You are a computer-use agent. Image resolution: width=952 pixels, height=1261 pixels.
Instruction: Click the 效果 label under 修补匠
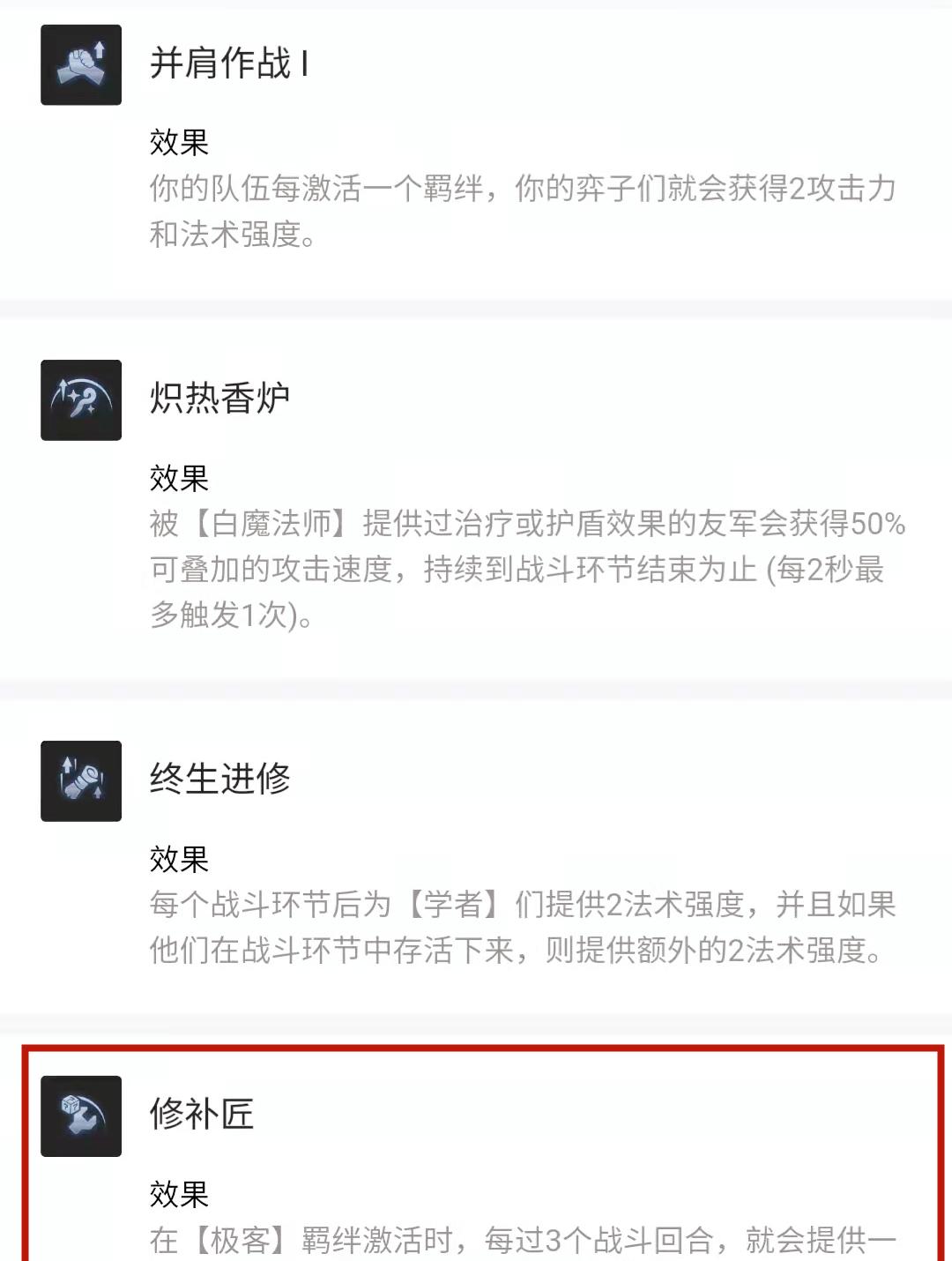(x=179, y=1194)
